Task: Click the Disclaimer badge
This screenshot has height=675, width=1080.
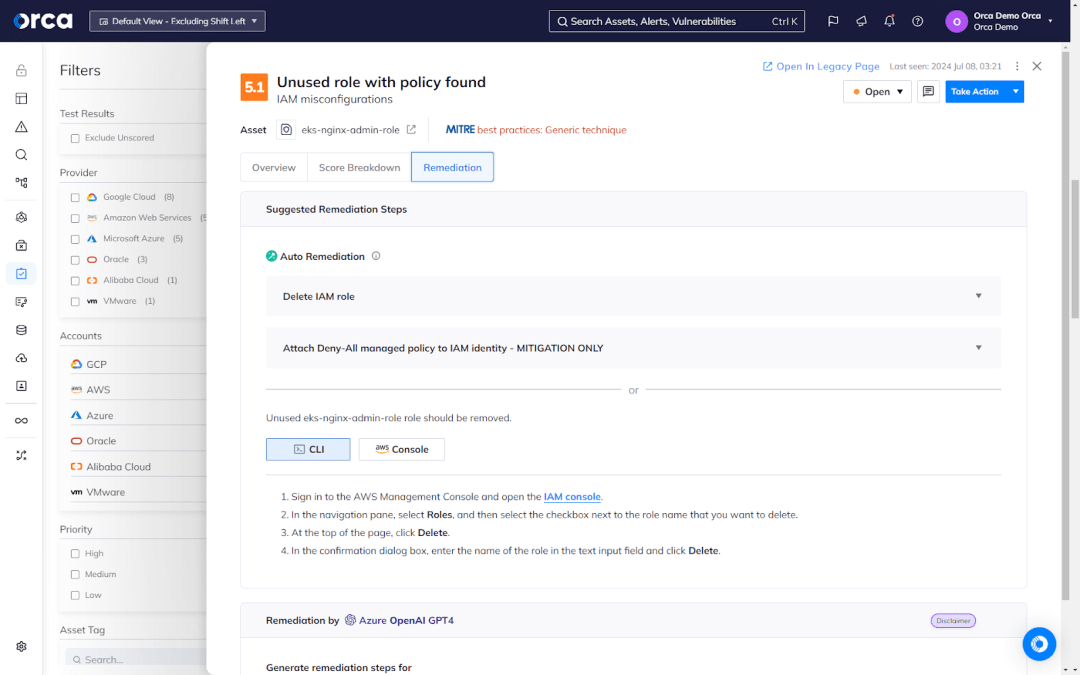Action: pos(953,621)
